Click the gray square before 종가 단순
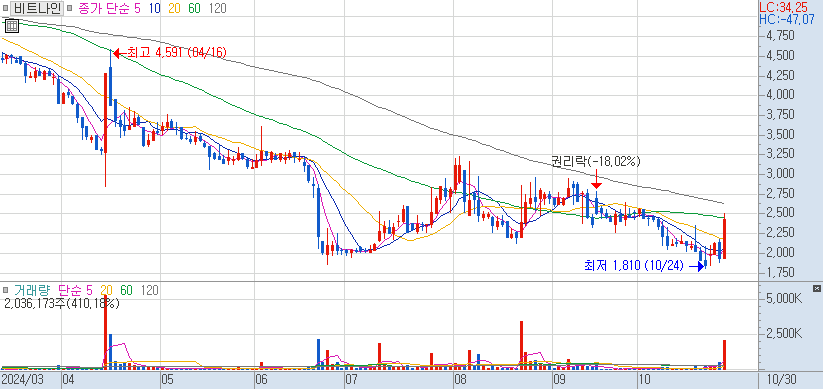 tap(70, 8)
